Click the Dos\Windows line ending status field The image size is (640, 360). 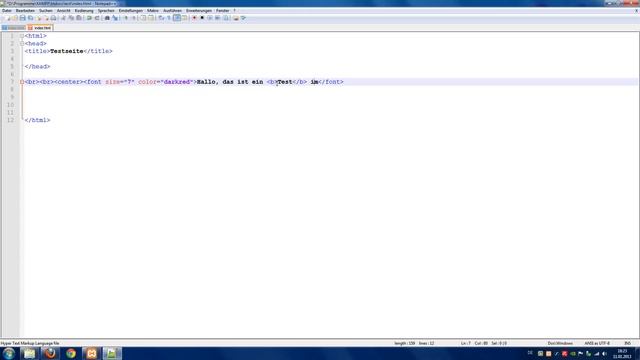[560, 343]
